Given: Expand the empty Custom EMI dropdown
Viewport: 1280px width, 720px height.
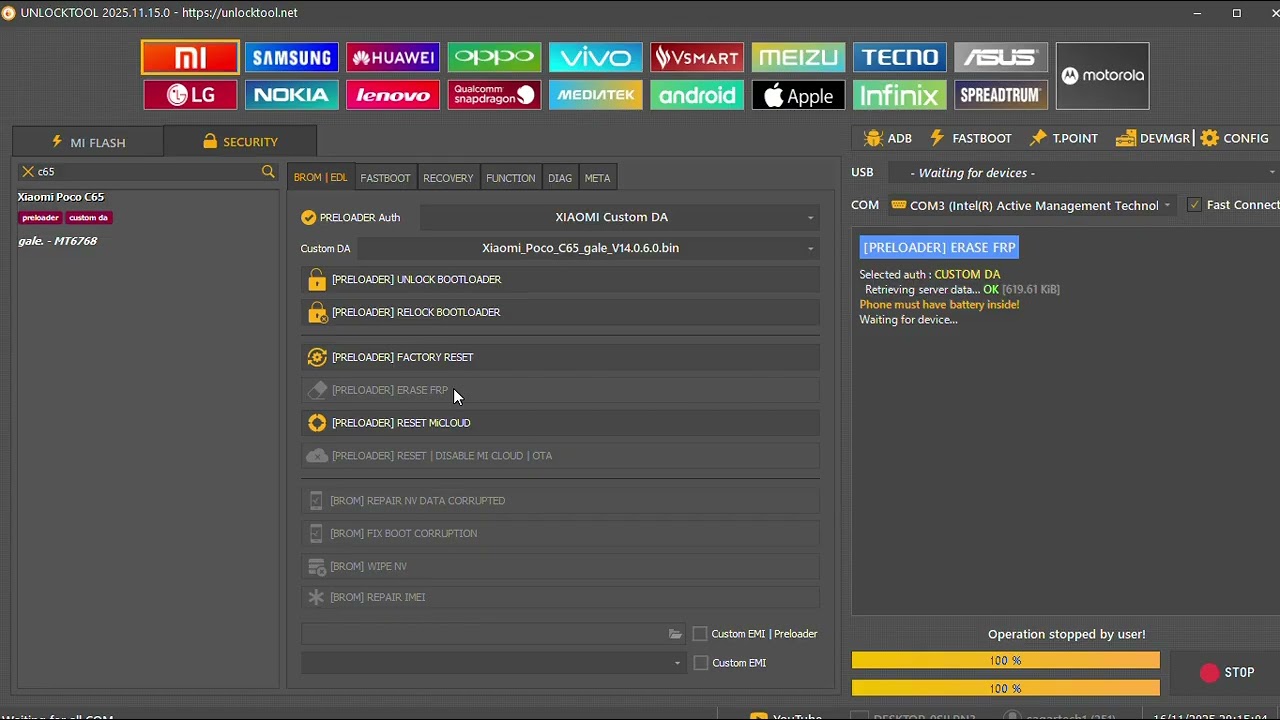Looking at the screenshot, I should pos(494,663).
